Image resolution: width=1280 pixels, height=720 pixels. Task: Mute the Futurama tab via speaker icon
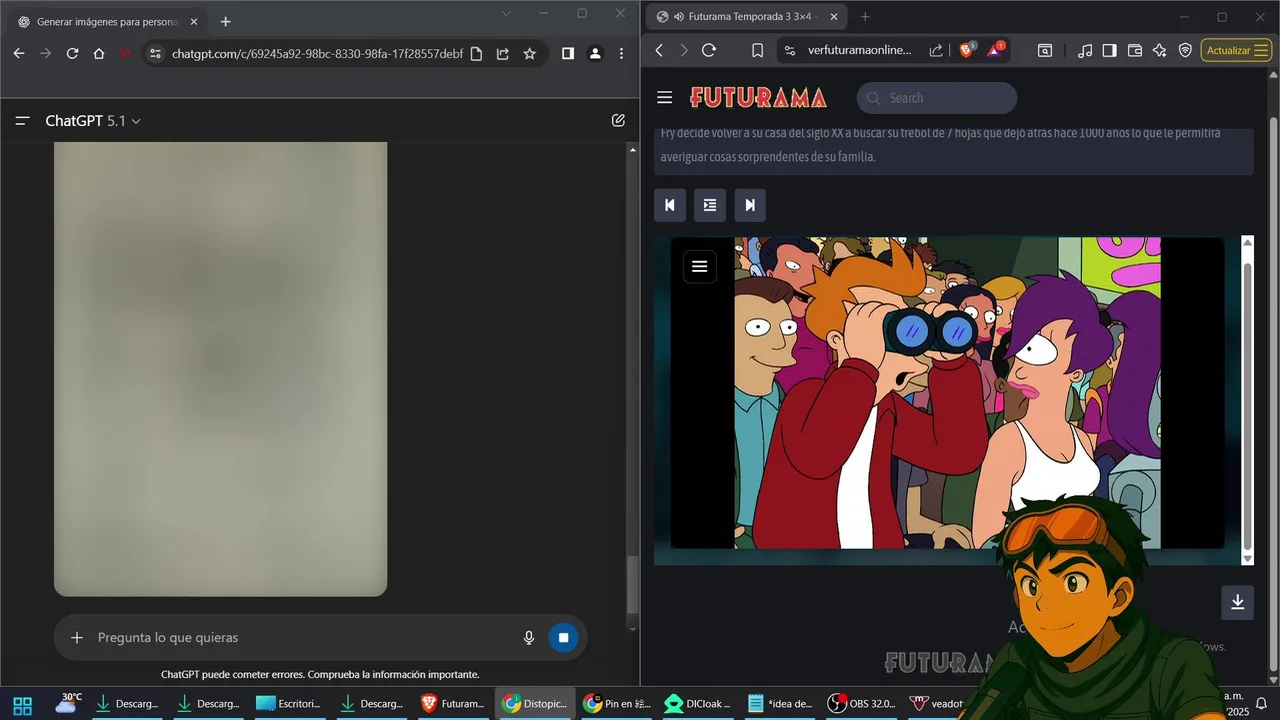[679, 17]
